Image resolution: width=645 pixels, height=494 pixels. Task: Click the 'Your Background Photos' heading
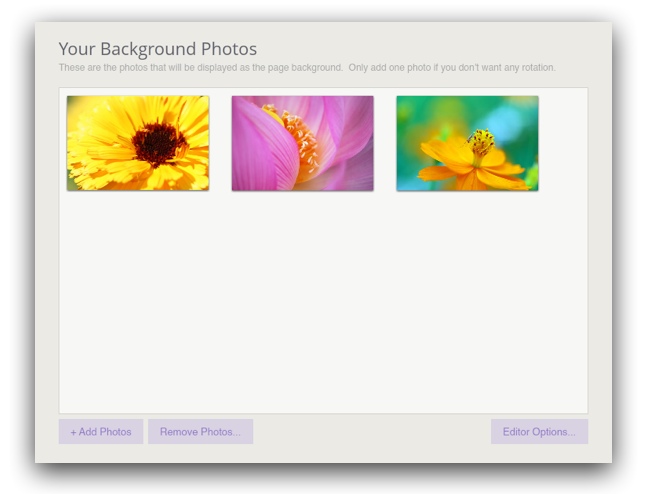tap(157, 49)
